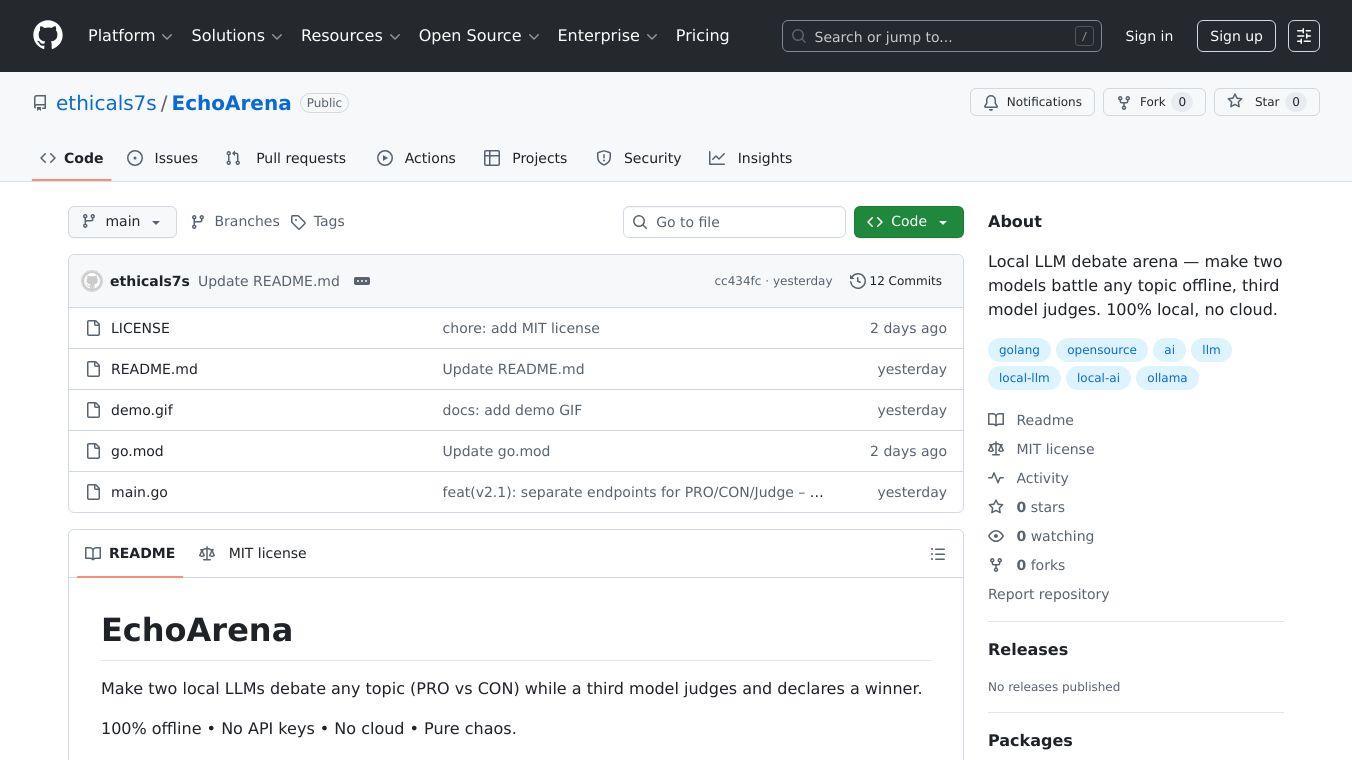Open the Solutions navigation menu
The width and height of the screenshot is (1352, 760).
pyautogui.click(x=237, y=36)
